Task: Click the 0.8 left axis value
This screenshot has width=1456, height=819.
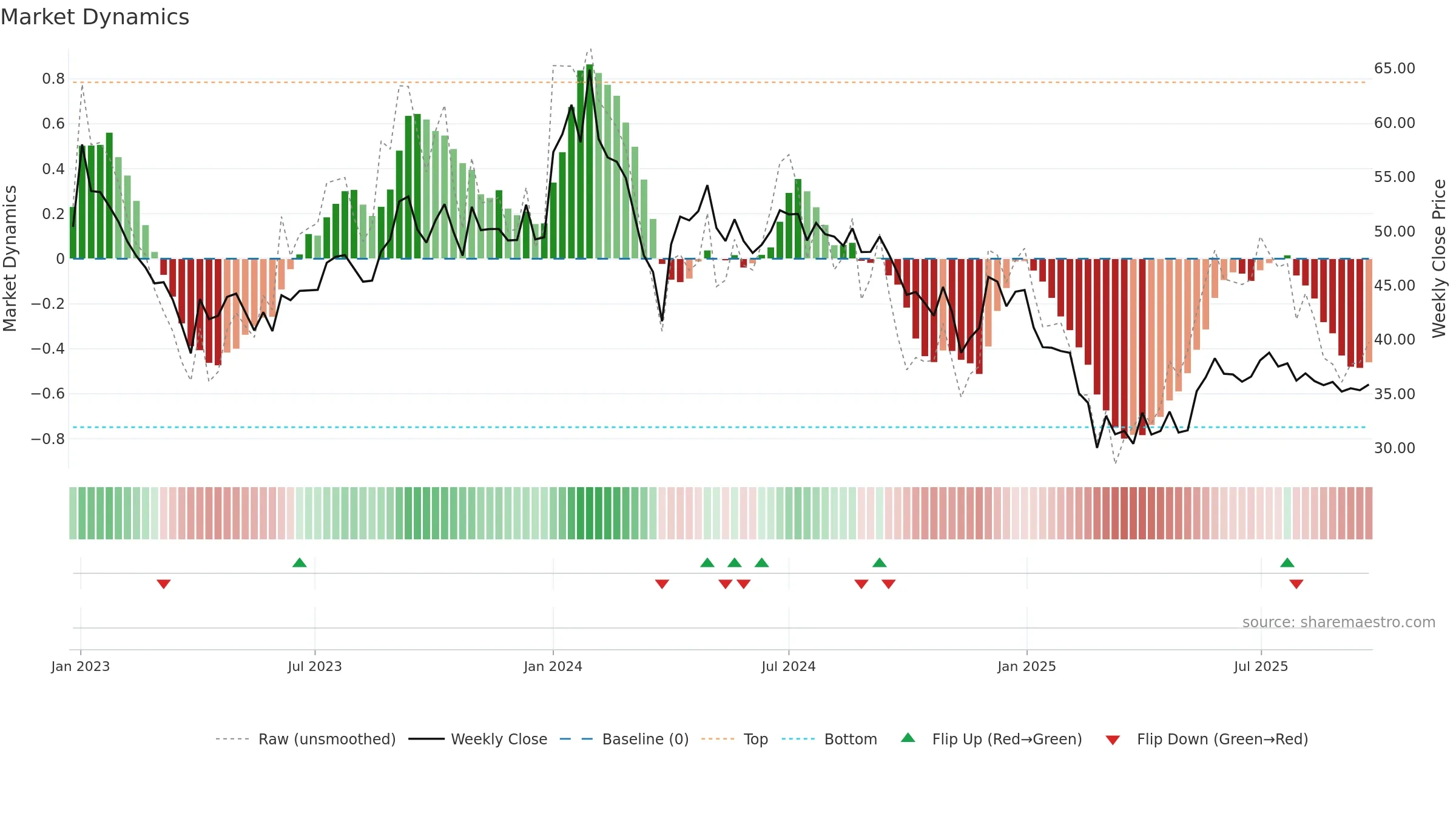Action: click(53, 79)
